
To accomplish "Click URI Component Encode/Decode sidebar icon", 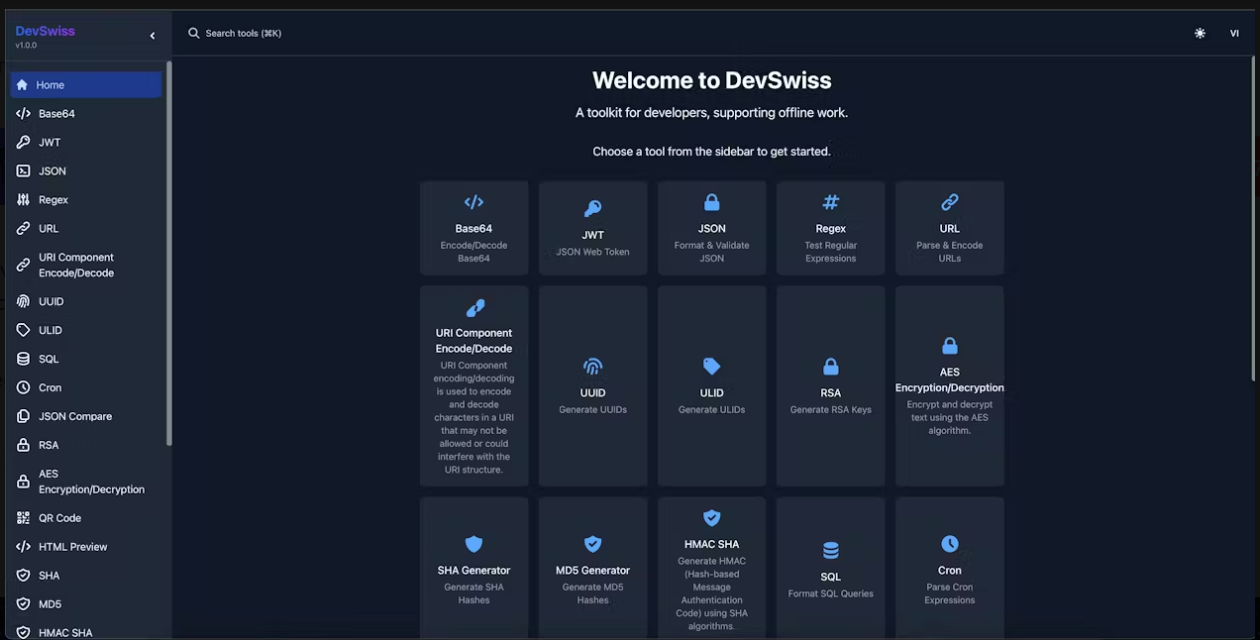I will (23, 265).
